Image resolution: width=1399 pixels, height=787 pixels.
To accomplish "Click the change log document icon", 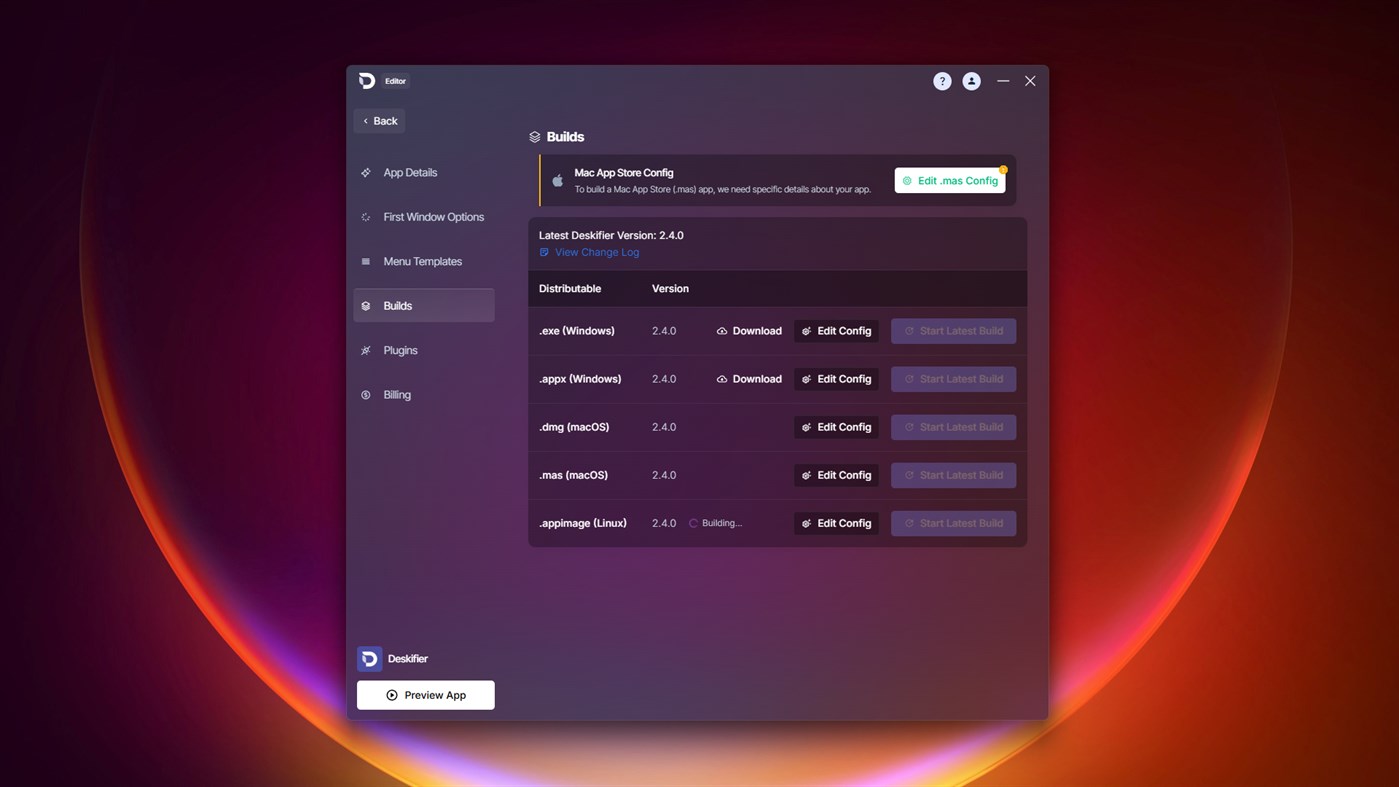I will (544, 252).
